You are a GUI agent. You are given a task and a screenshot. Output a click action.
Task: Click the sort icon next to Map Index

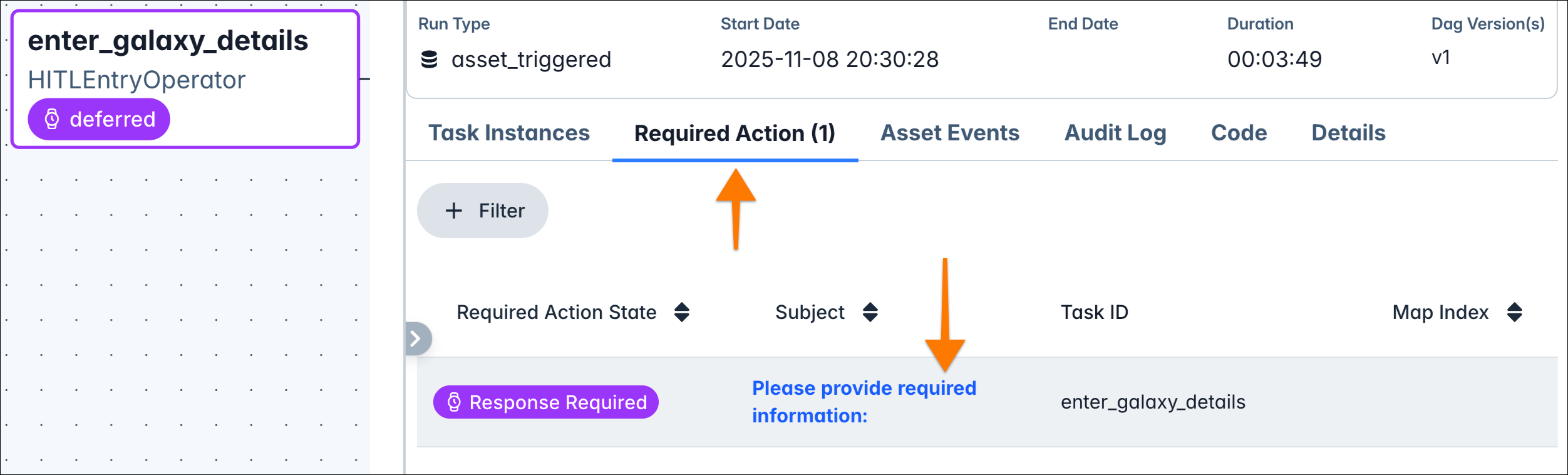click(1515, 312)
